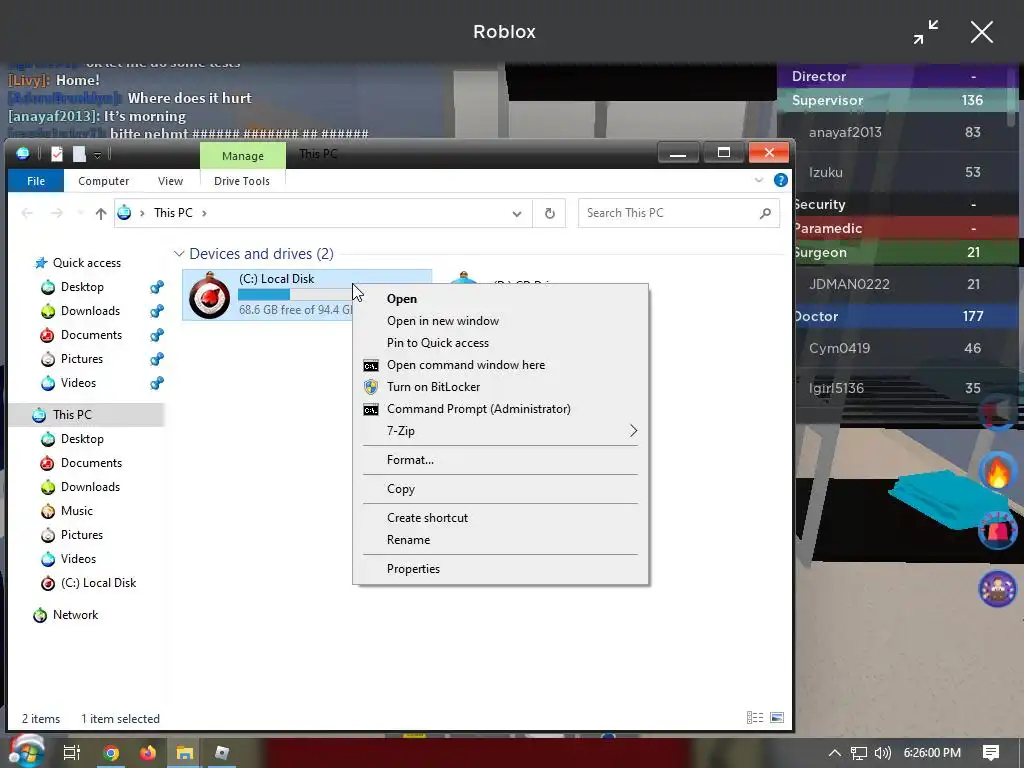
Task: Select This PC in the navigation pane
Action: 86,415
